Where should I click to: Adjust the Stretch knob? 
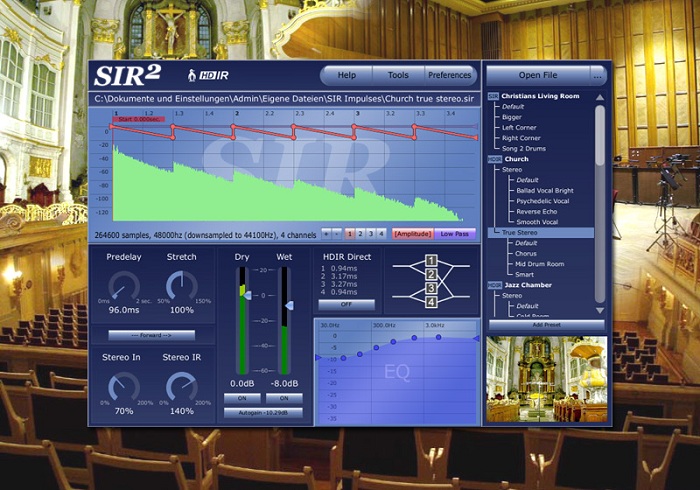[182, 286]
